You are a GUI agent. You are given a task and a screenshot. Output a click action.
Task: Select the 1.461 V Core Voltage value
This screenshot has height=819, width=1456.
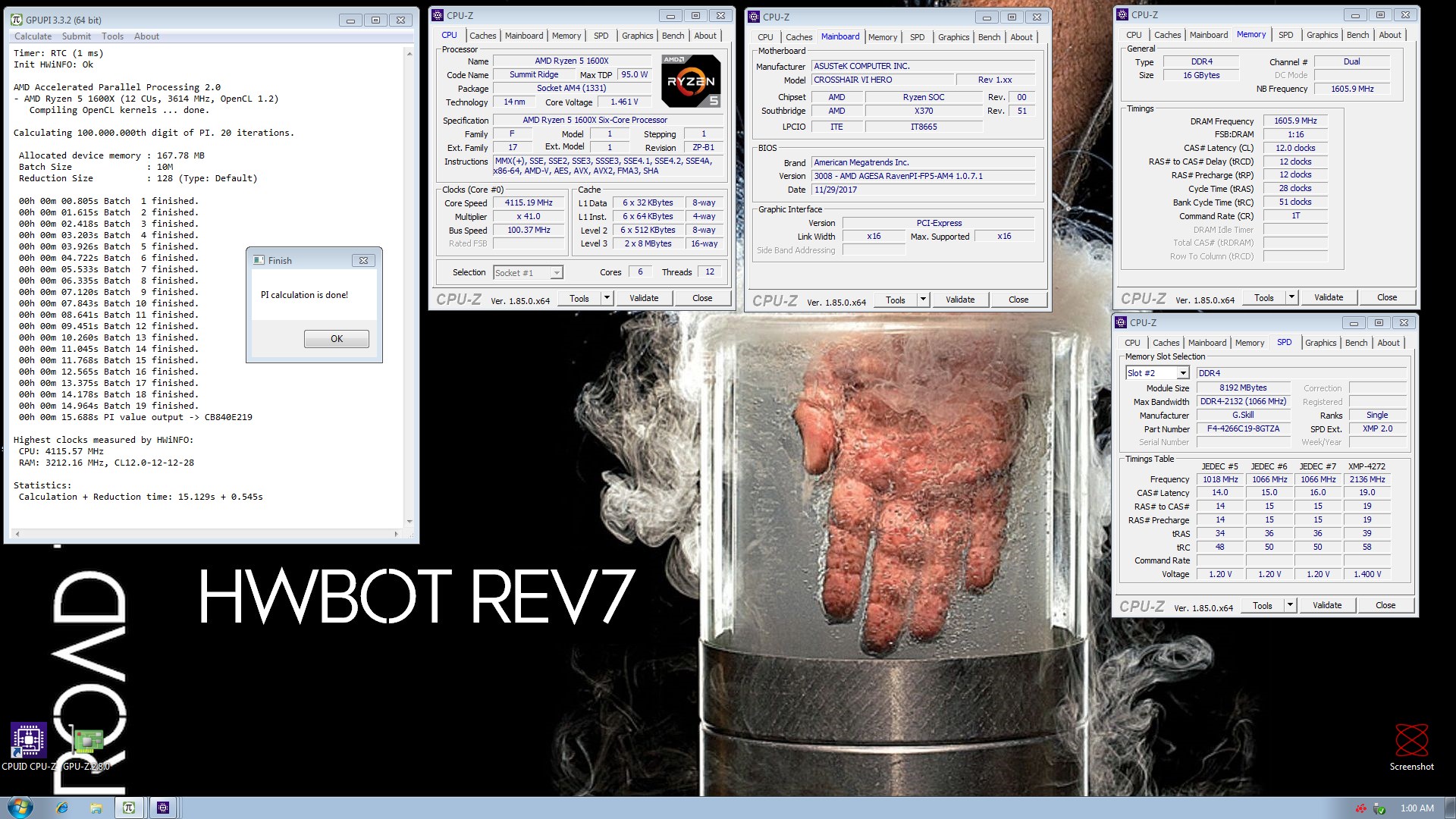click(x=624, y=102)
